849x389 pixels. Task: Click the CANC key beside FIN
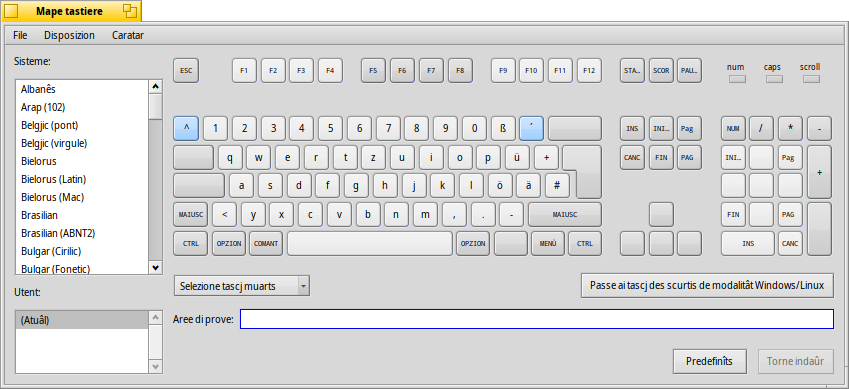(632, 158)
